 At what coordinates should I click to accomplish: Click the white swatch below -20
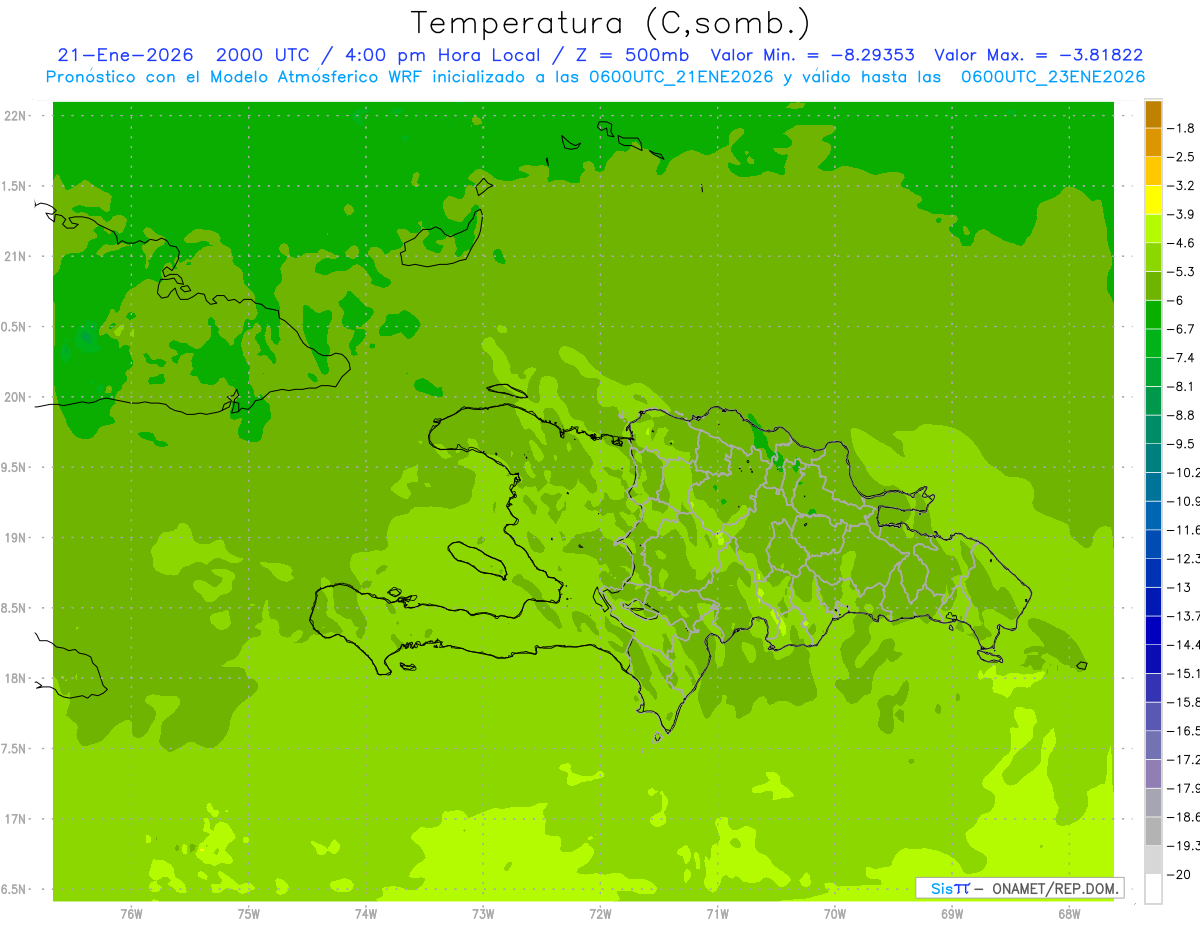point(1153,889)
